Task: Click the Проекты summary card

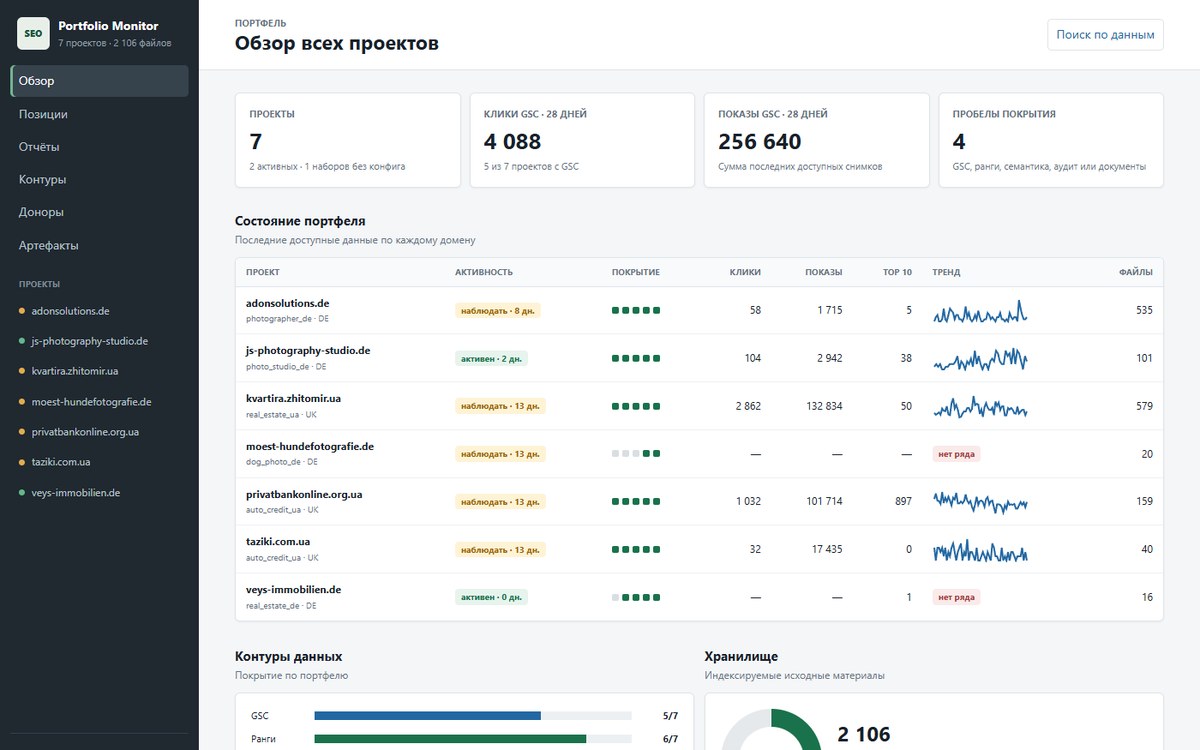Action: (x=348, y=140)
